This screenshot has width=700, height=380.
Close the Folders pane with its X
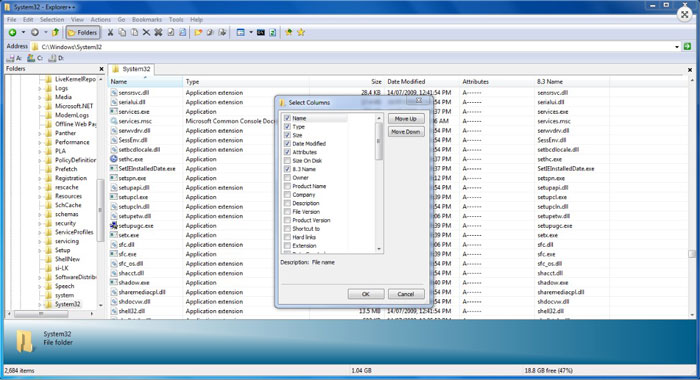[x=101, y=69]
